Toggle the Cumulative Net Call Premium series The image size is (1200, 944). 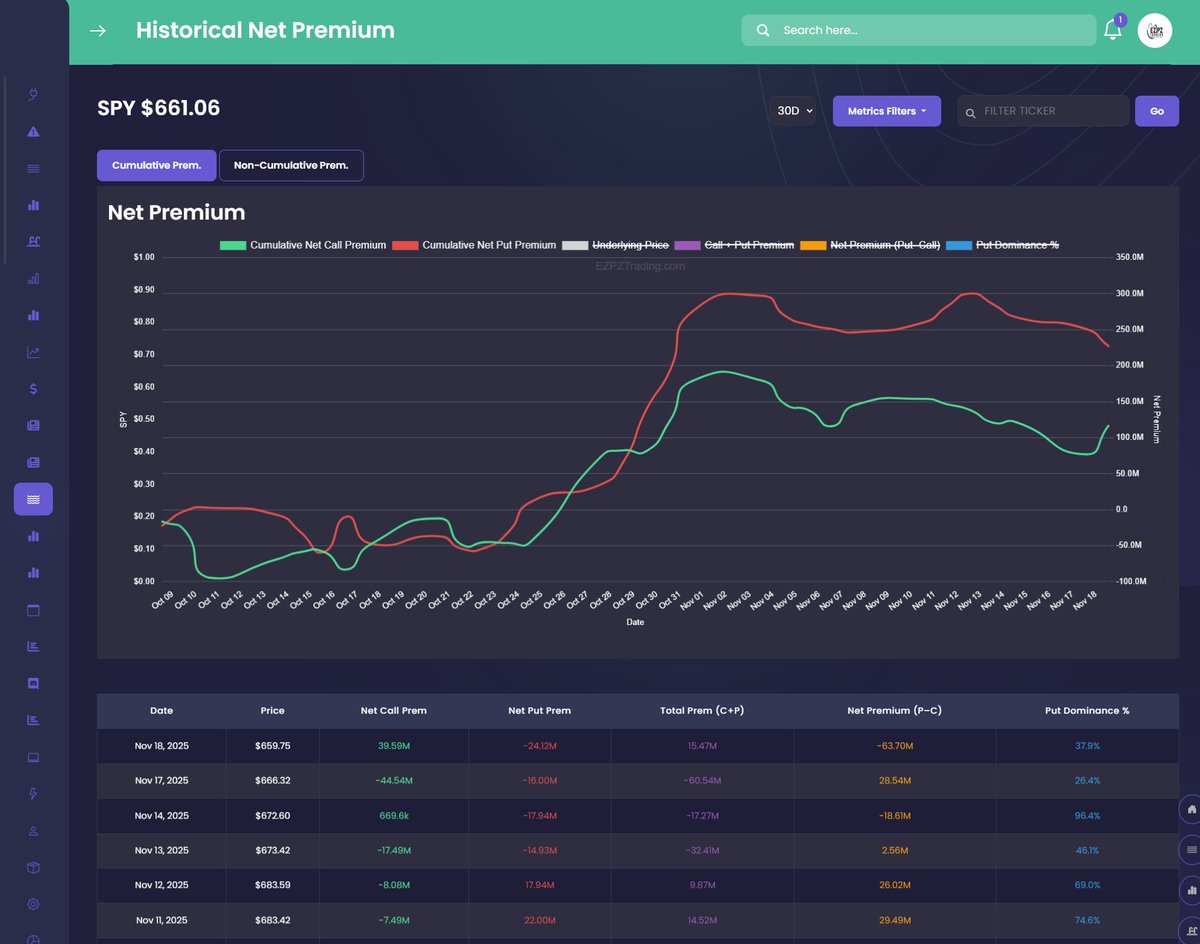point(303,245)
